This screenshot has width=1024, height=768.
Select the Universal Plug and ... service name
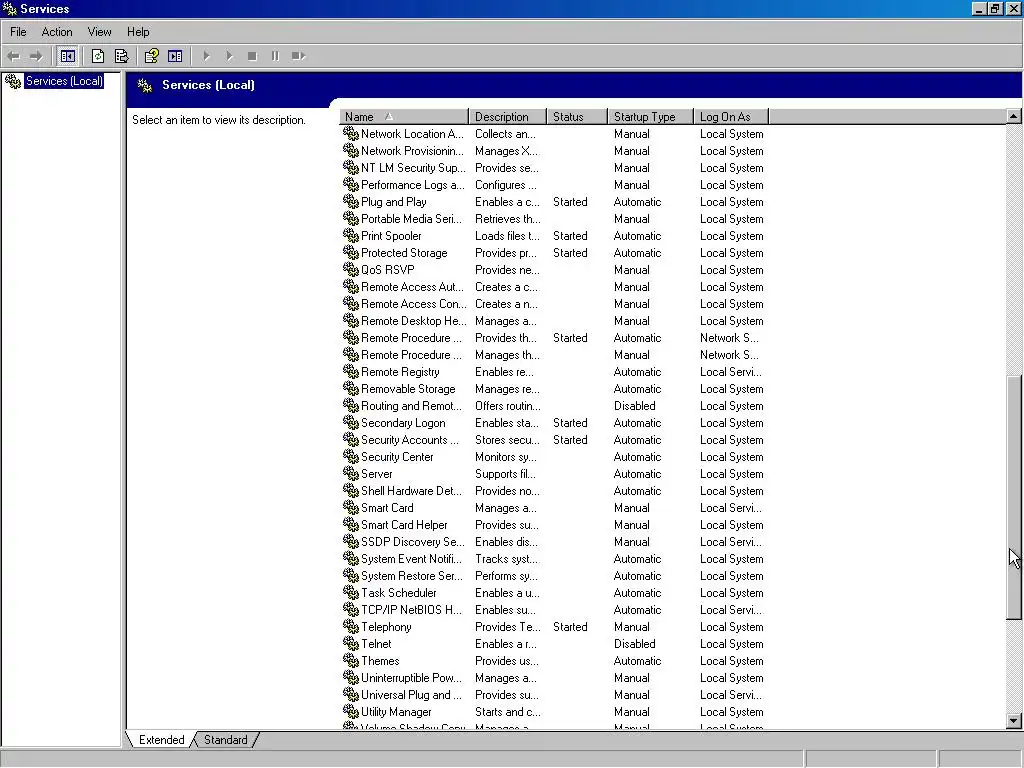point(411,694)
